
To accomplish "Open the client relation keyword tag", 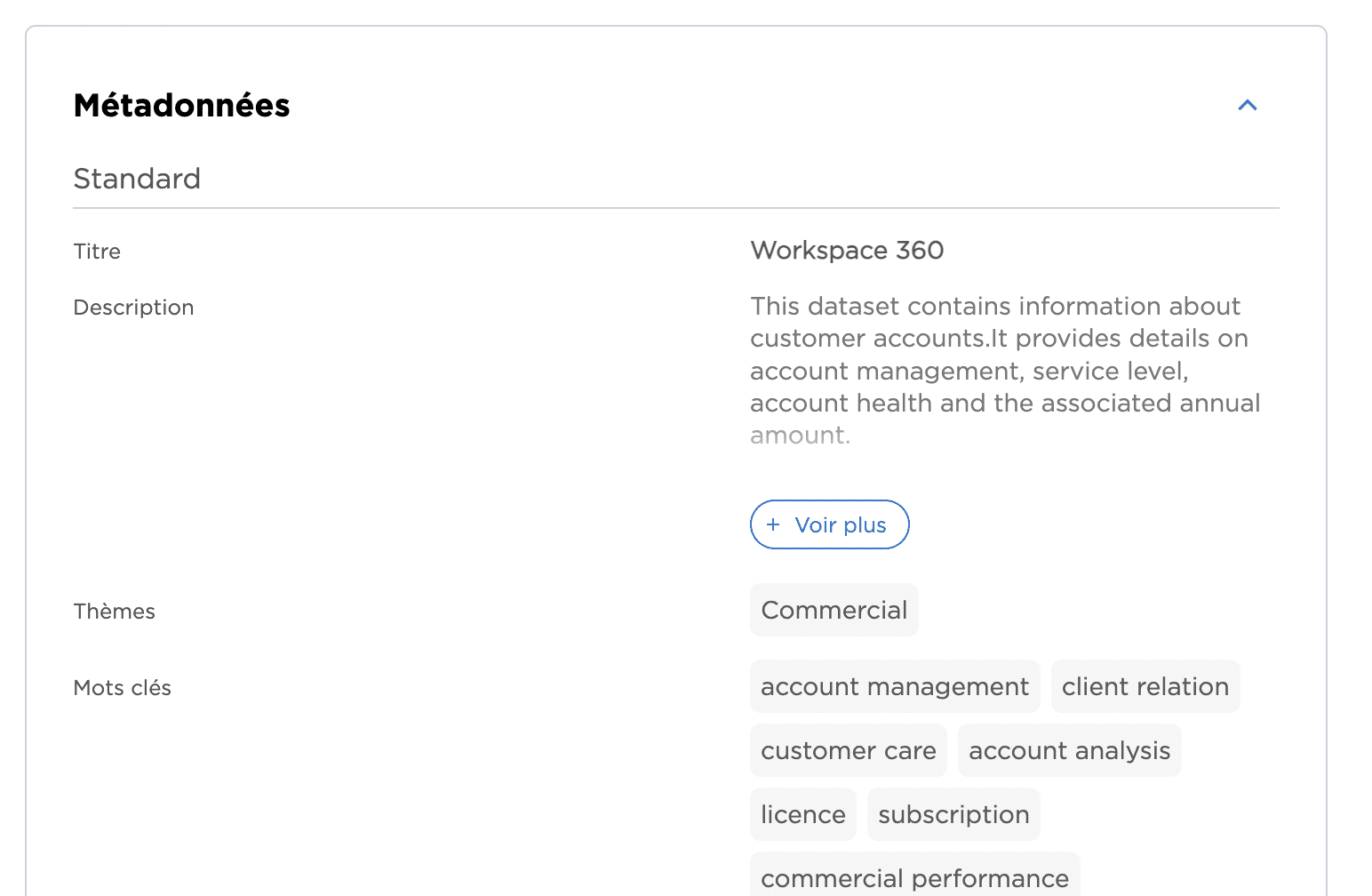I will [1145, 686].
